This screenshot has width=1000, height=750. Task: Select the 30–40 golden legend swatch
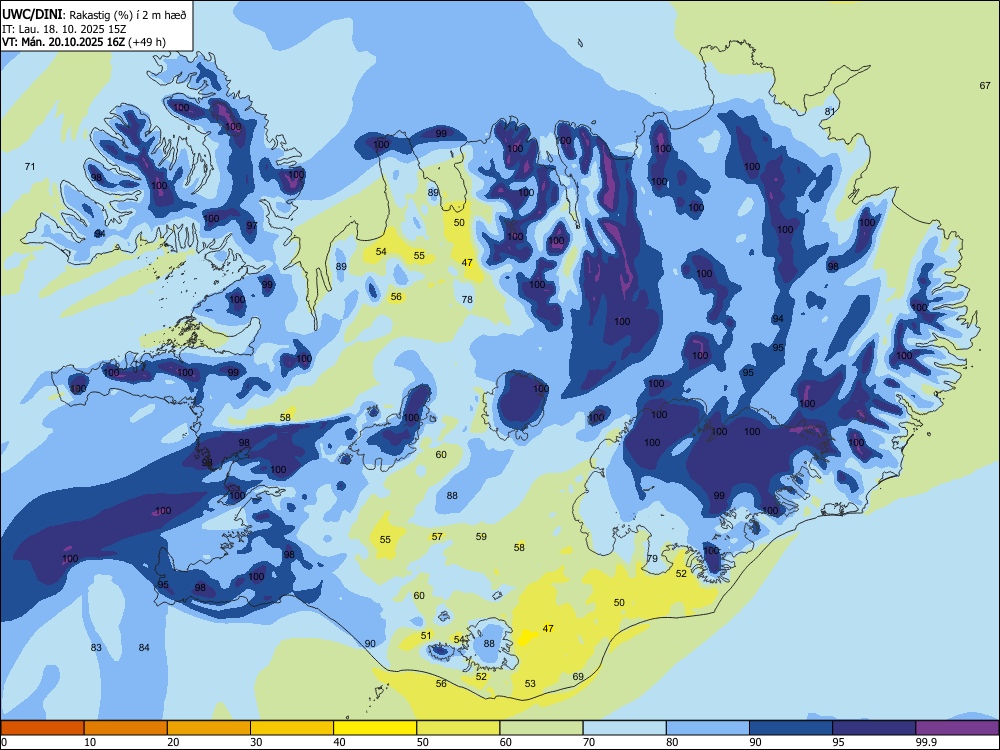tap(292, 728)
